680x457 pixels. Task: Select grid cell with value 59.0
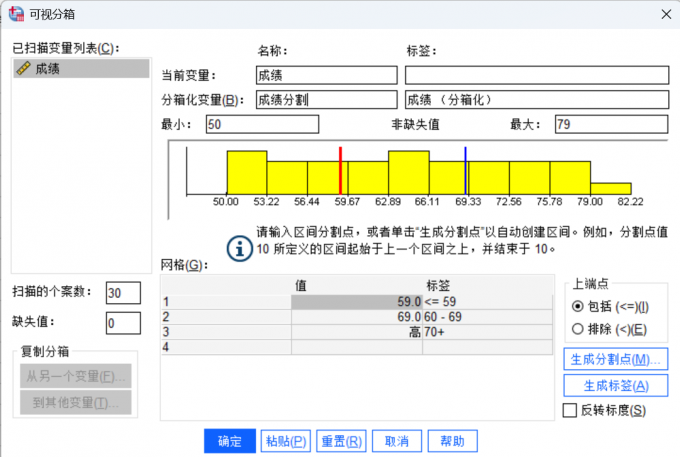[x=357, y=302]
